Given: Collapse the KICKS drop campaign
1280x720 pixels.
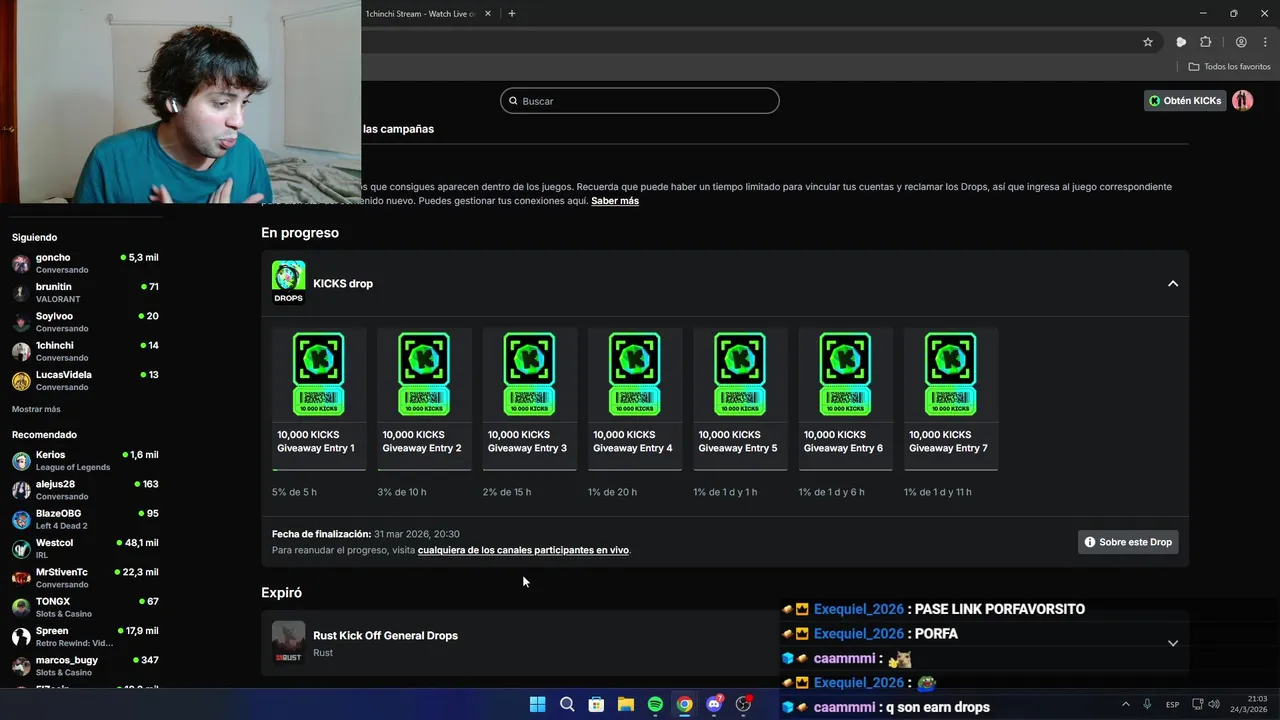Looking at the screenshot, I should coord(1173,284).
